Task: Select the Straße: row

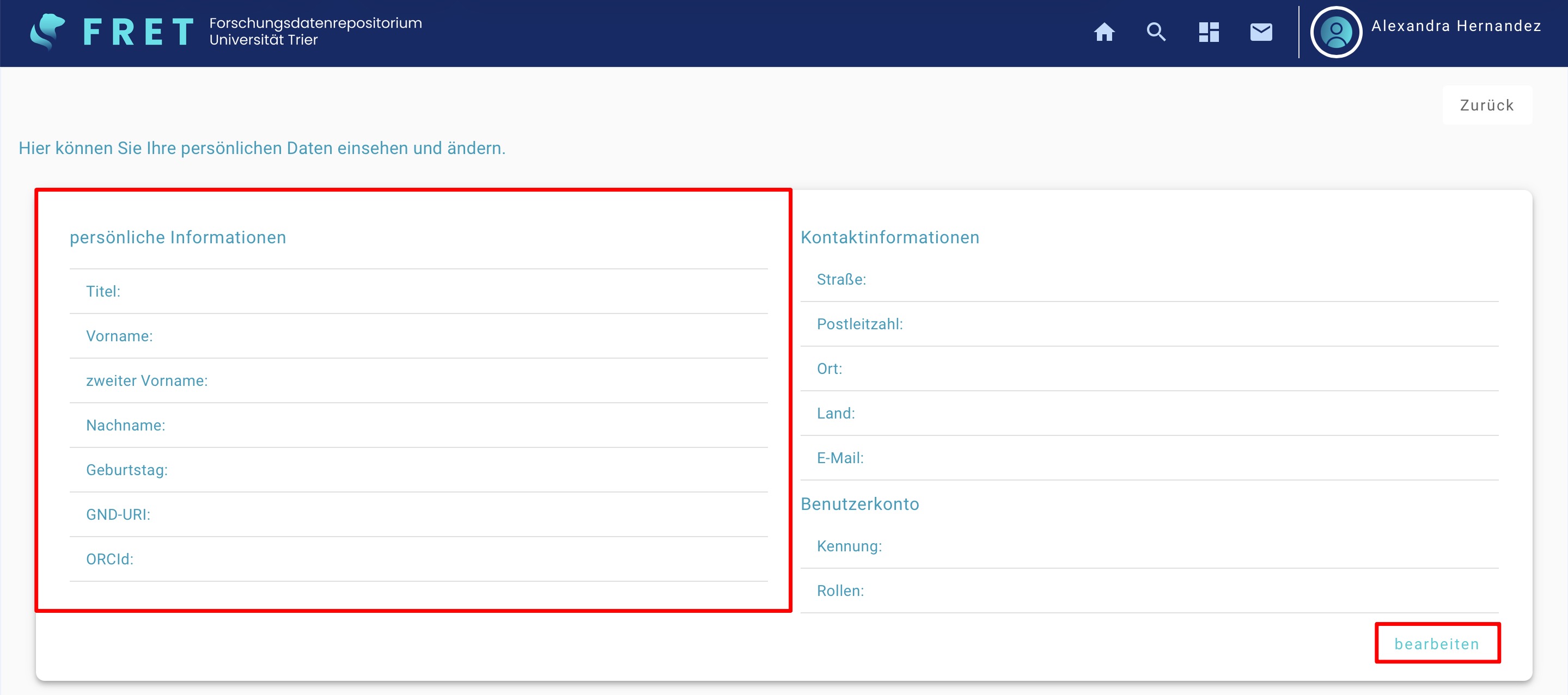Action: pos(1149,280)
